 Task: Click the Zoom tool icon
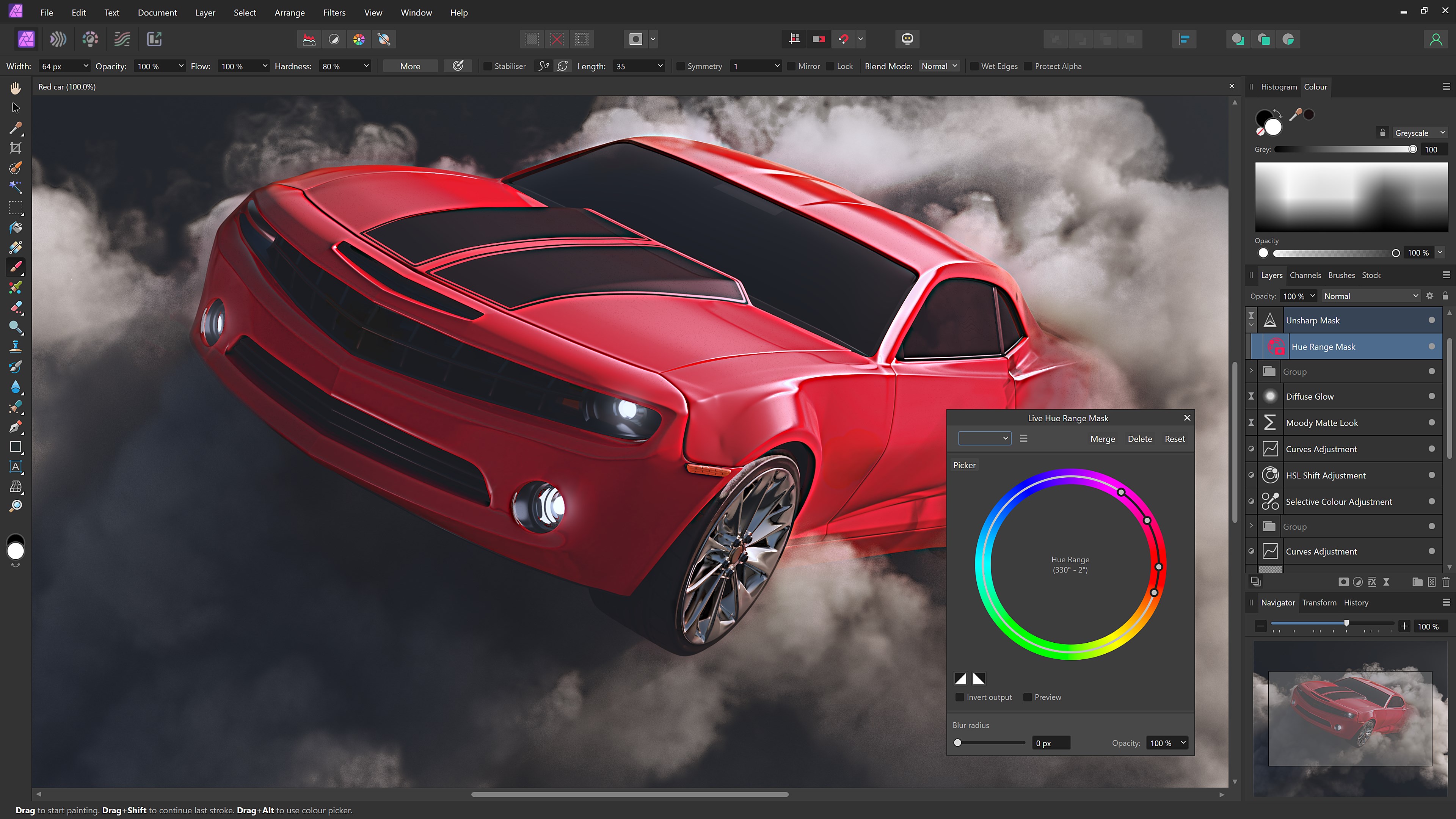pos(15,506)
